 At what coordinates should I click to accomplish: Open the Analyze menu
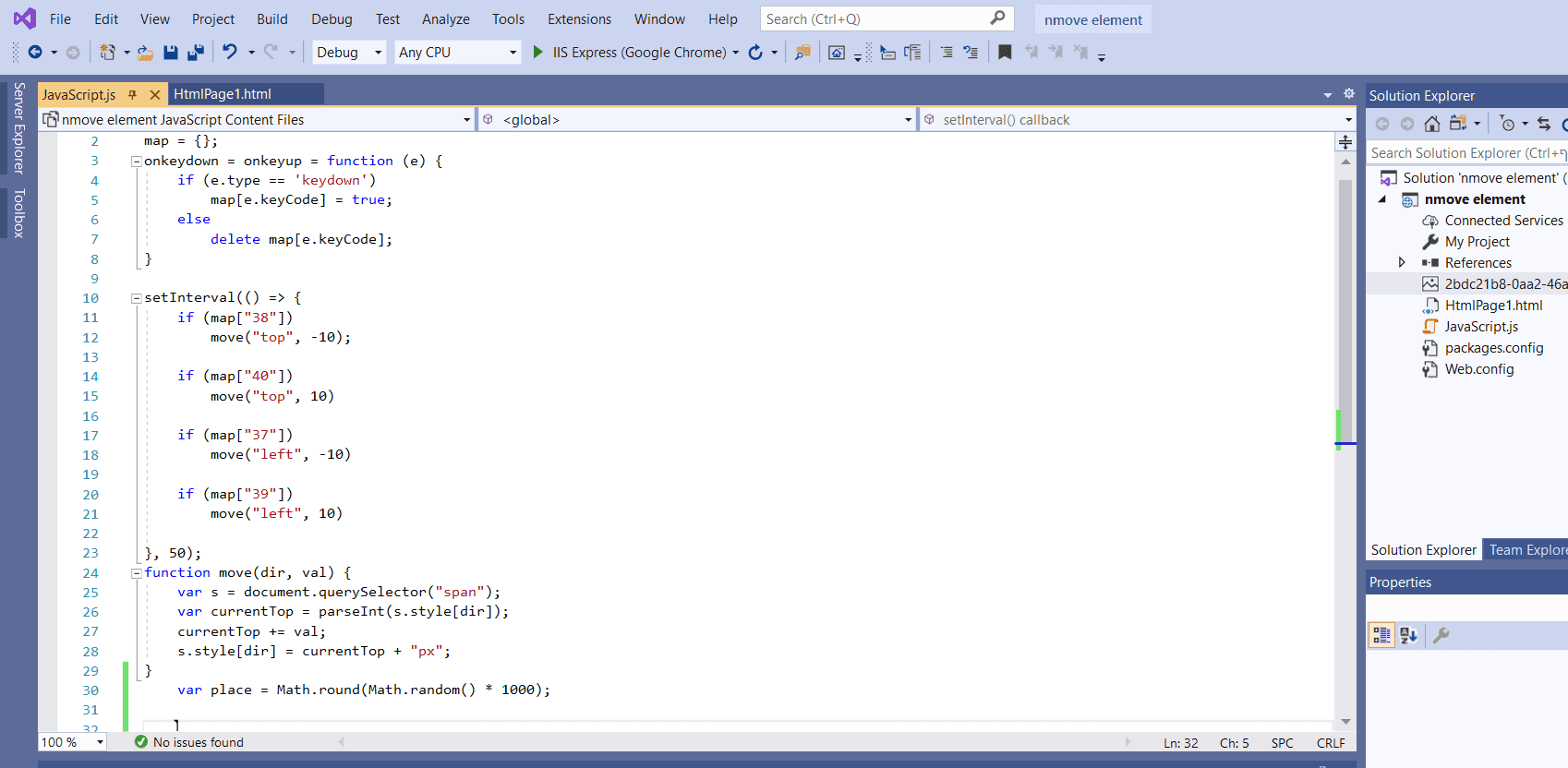click(446, 18)
